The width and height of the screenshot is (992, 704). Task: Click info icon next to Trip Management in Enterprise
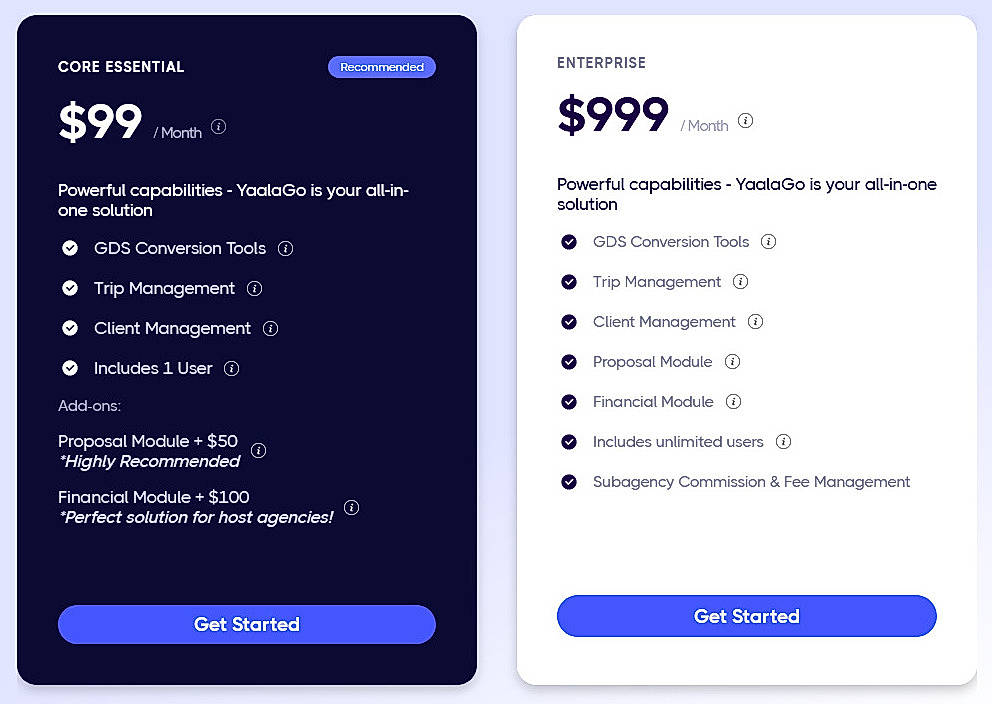point(740,282)
